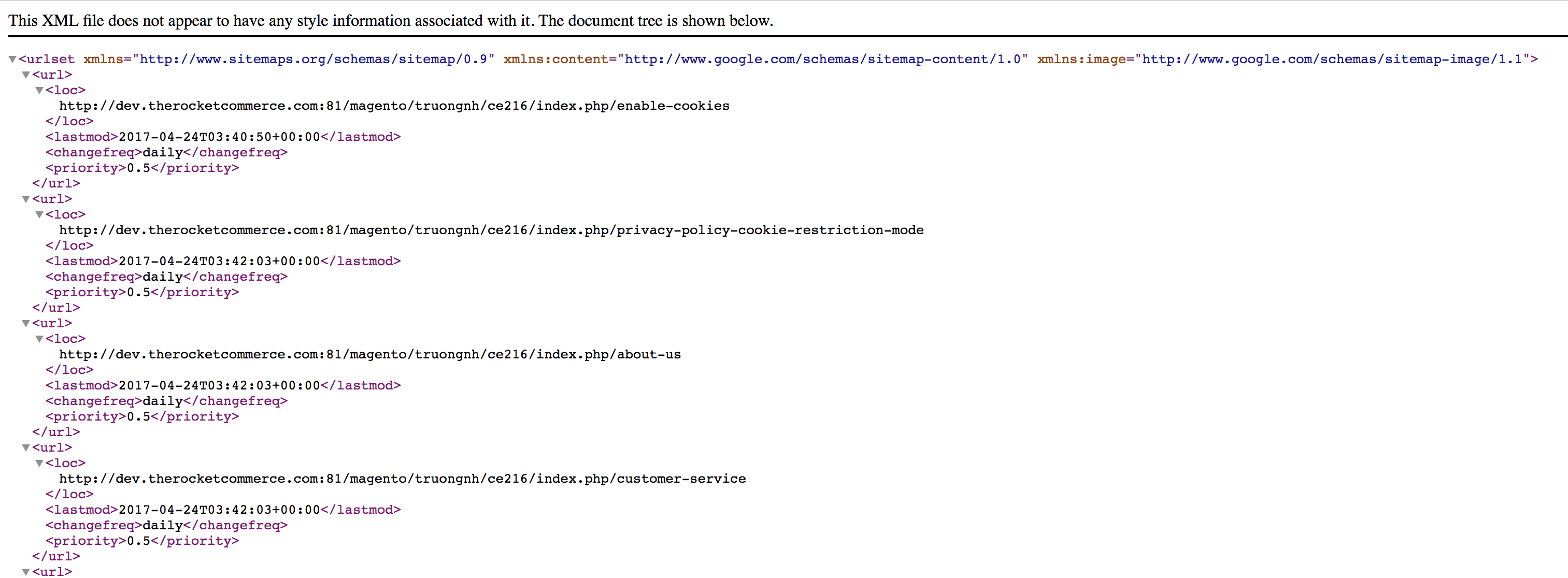Click the about-us URL text
Screen dimensions: 1568x578
pyautogui.click(x=369, y=355)
